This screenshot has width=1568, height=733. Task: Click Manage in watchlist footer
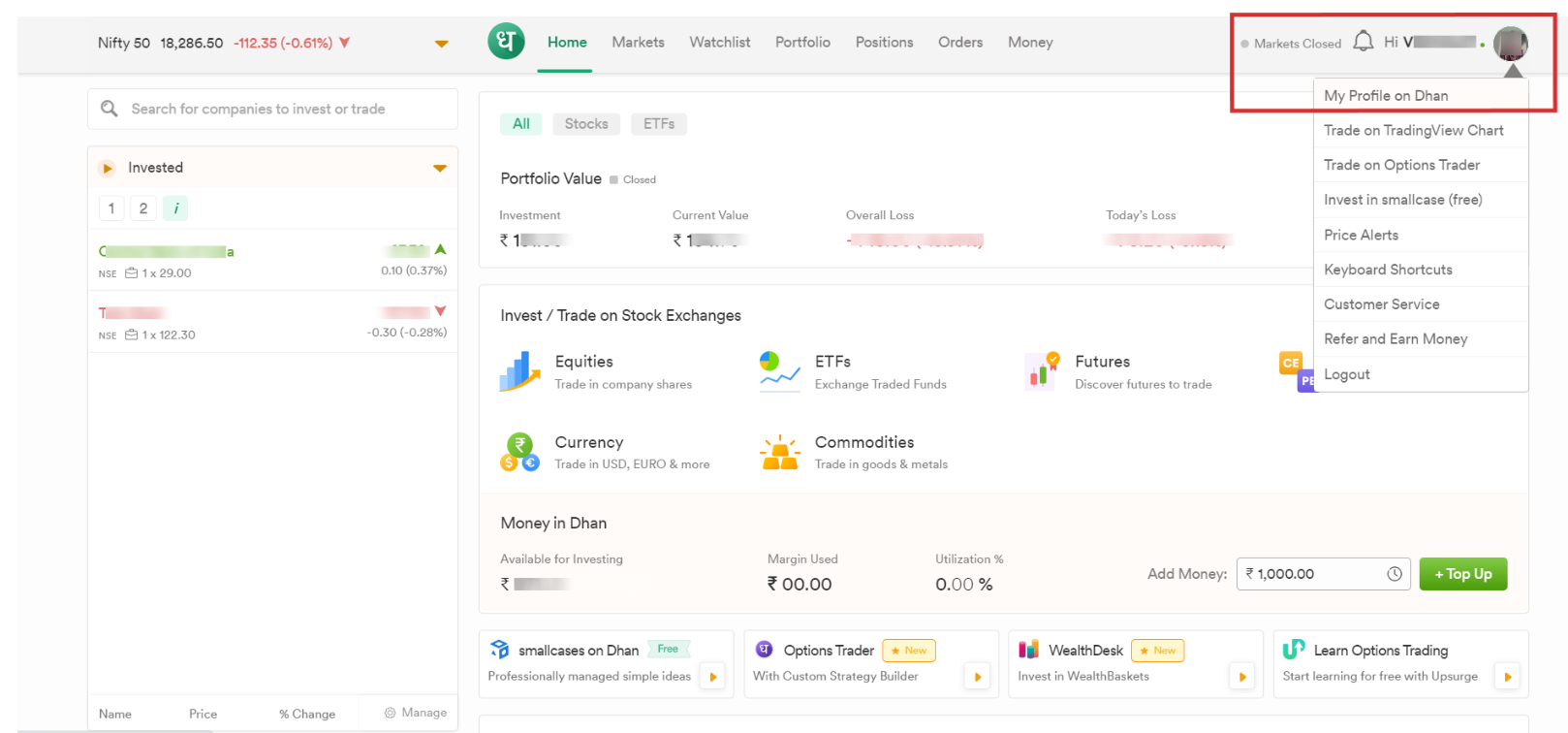point(416,713)
